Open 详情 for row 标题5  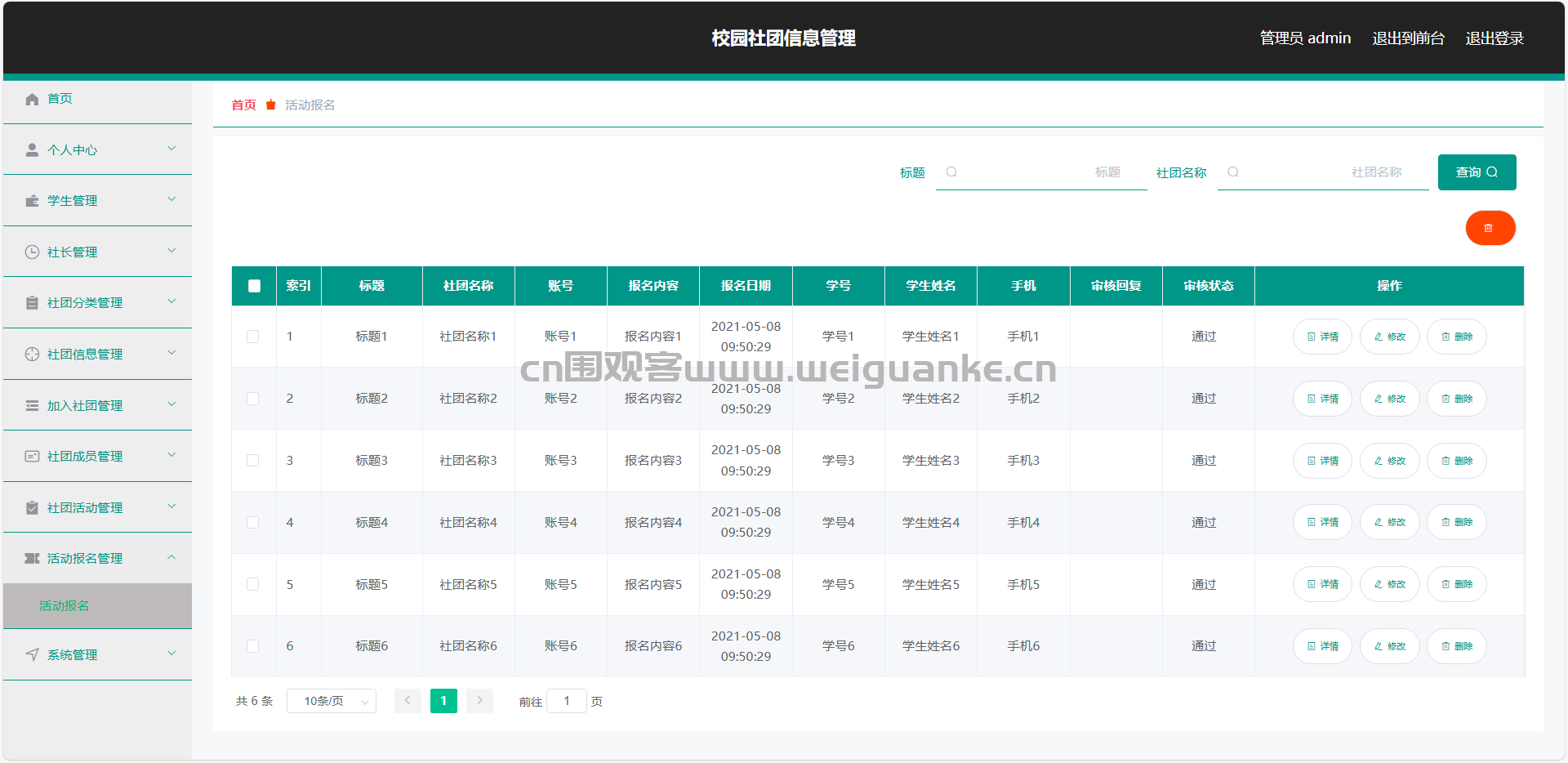[1323, 584]
